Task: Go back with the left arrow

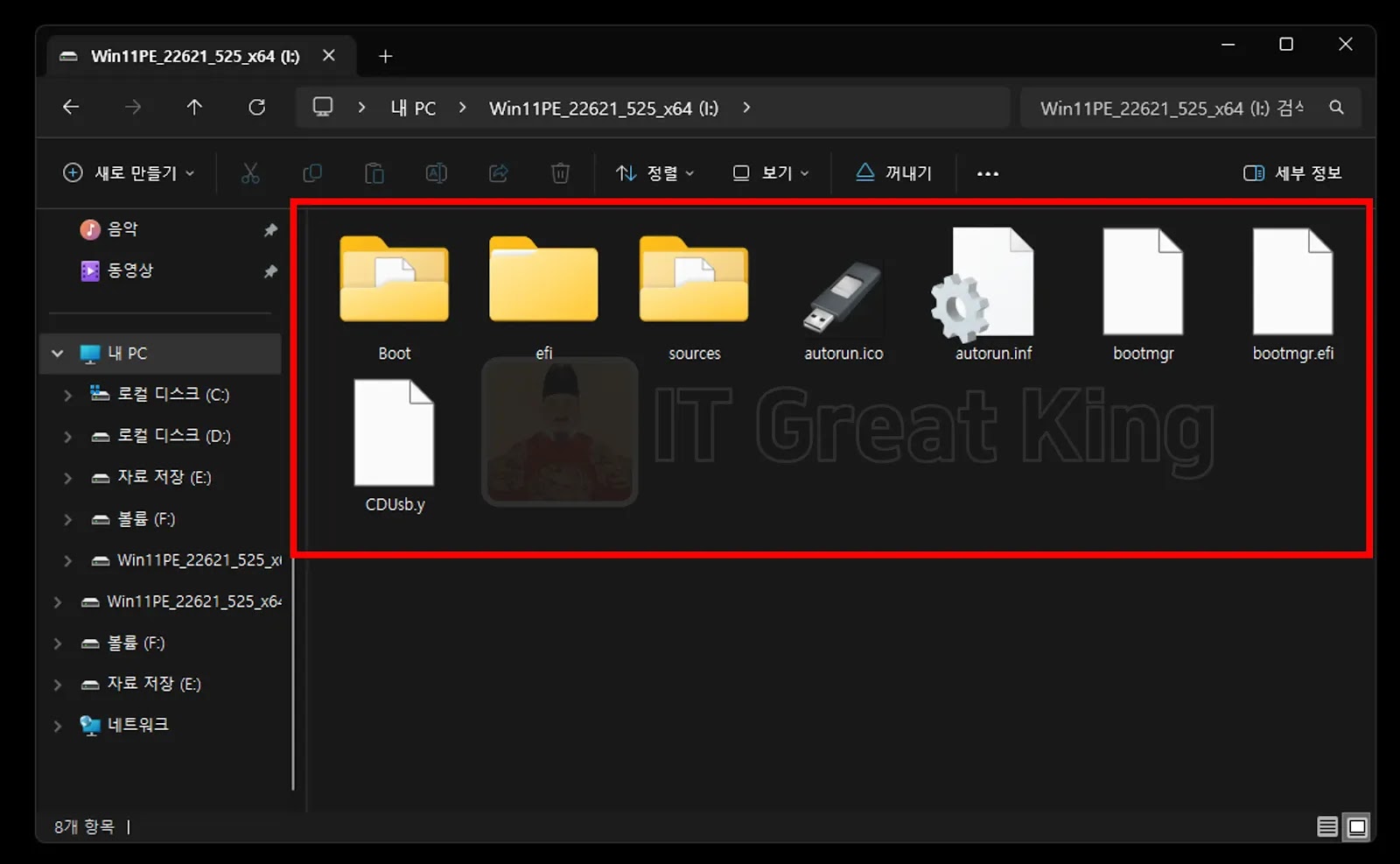Action: tap(71, 107)
